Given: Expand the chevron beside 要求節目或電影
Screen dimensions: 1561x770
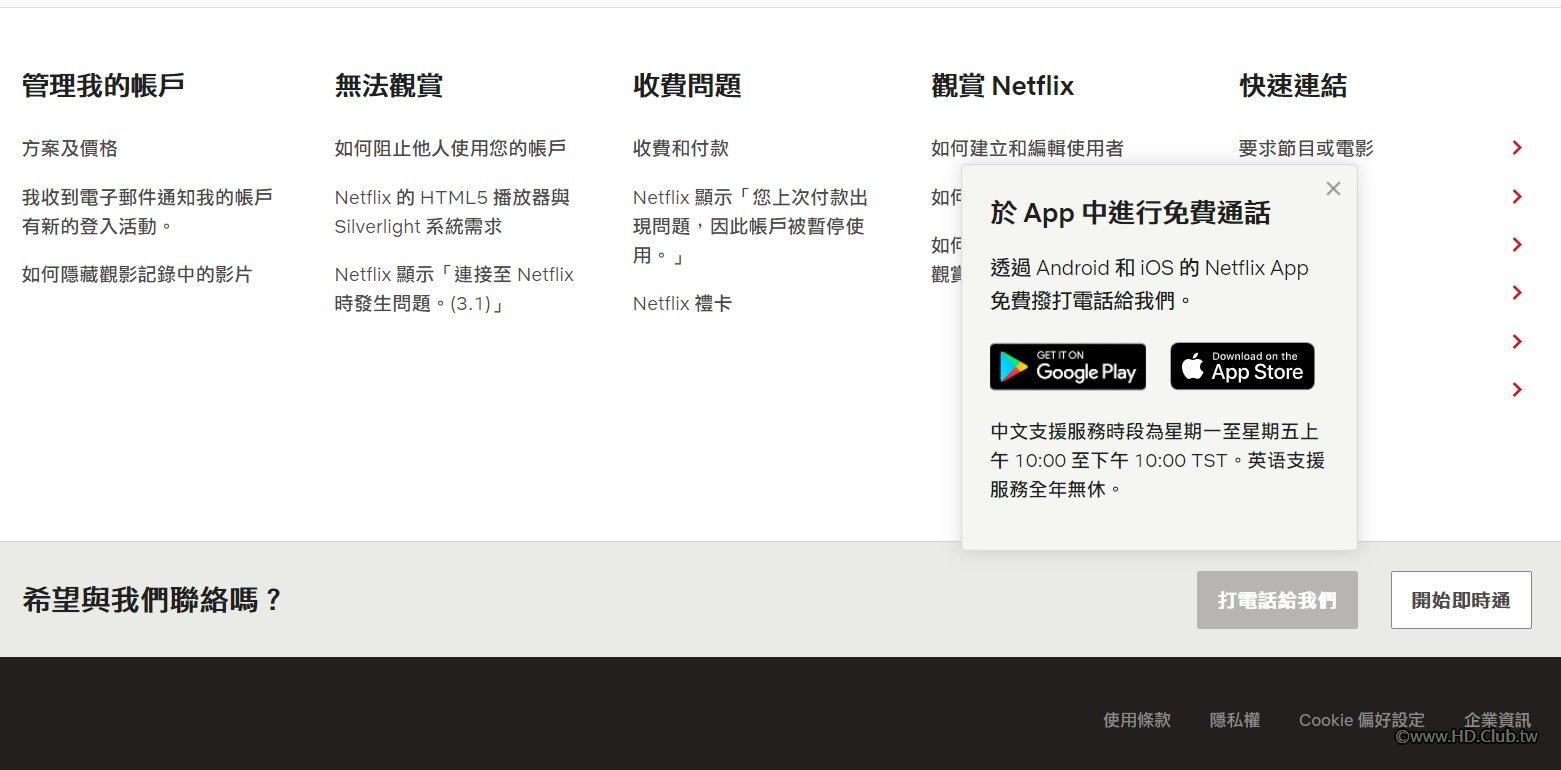Looking at the screenshot, I should [1517, 148].
